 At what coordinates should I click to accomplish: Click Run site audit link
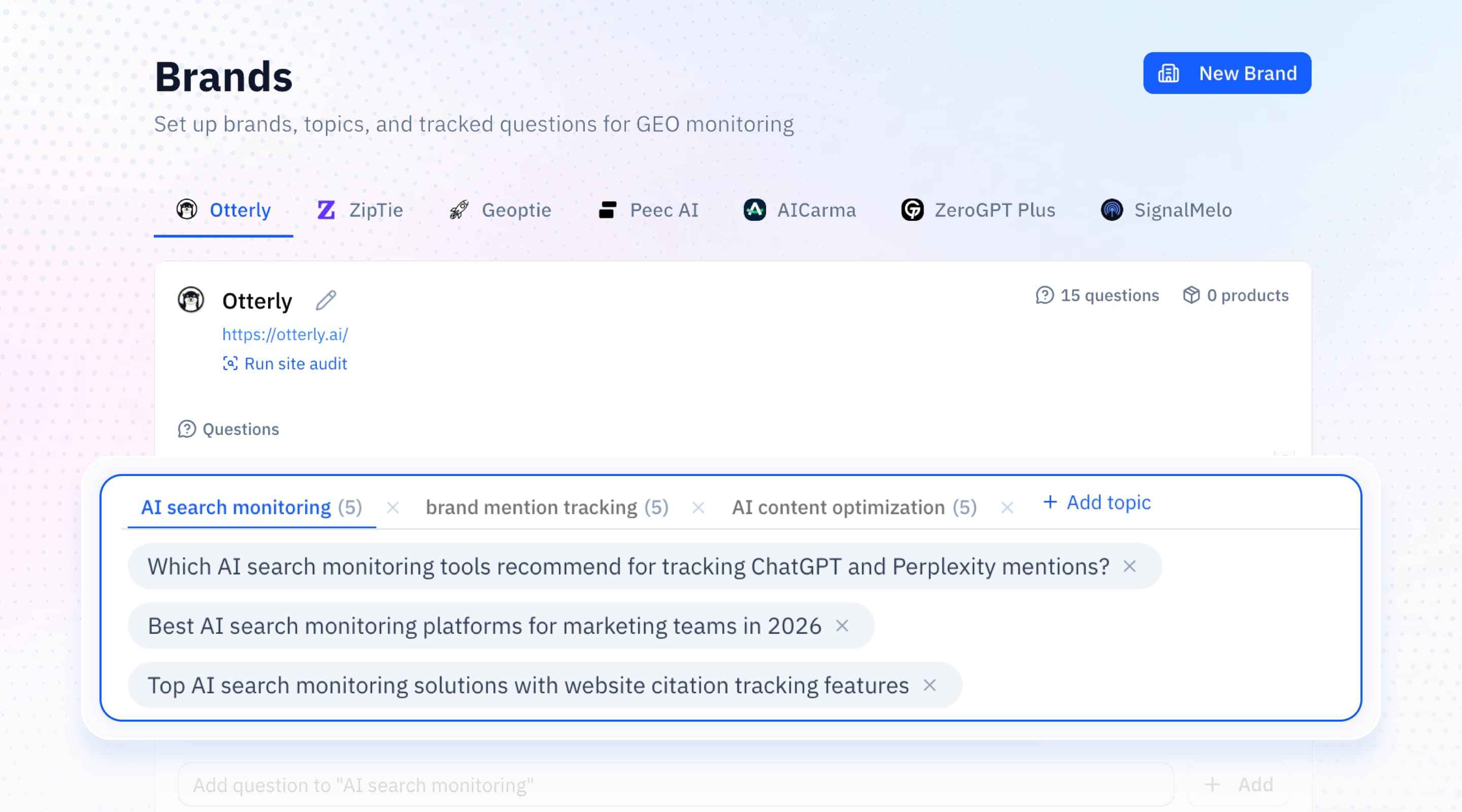click(x=285, y=364)
